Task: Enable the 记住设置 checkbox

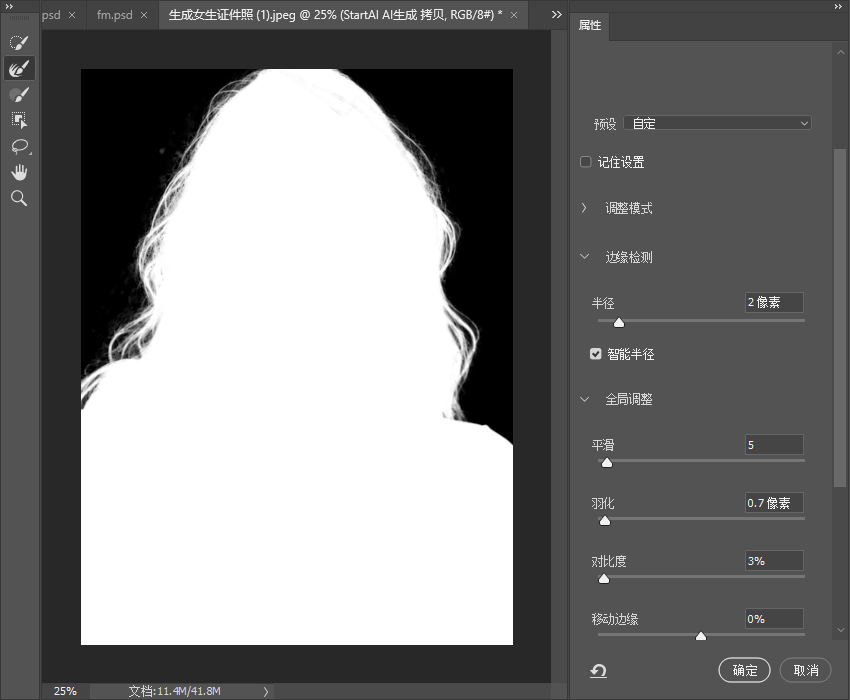Action: tap(585, 162)
